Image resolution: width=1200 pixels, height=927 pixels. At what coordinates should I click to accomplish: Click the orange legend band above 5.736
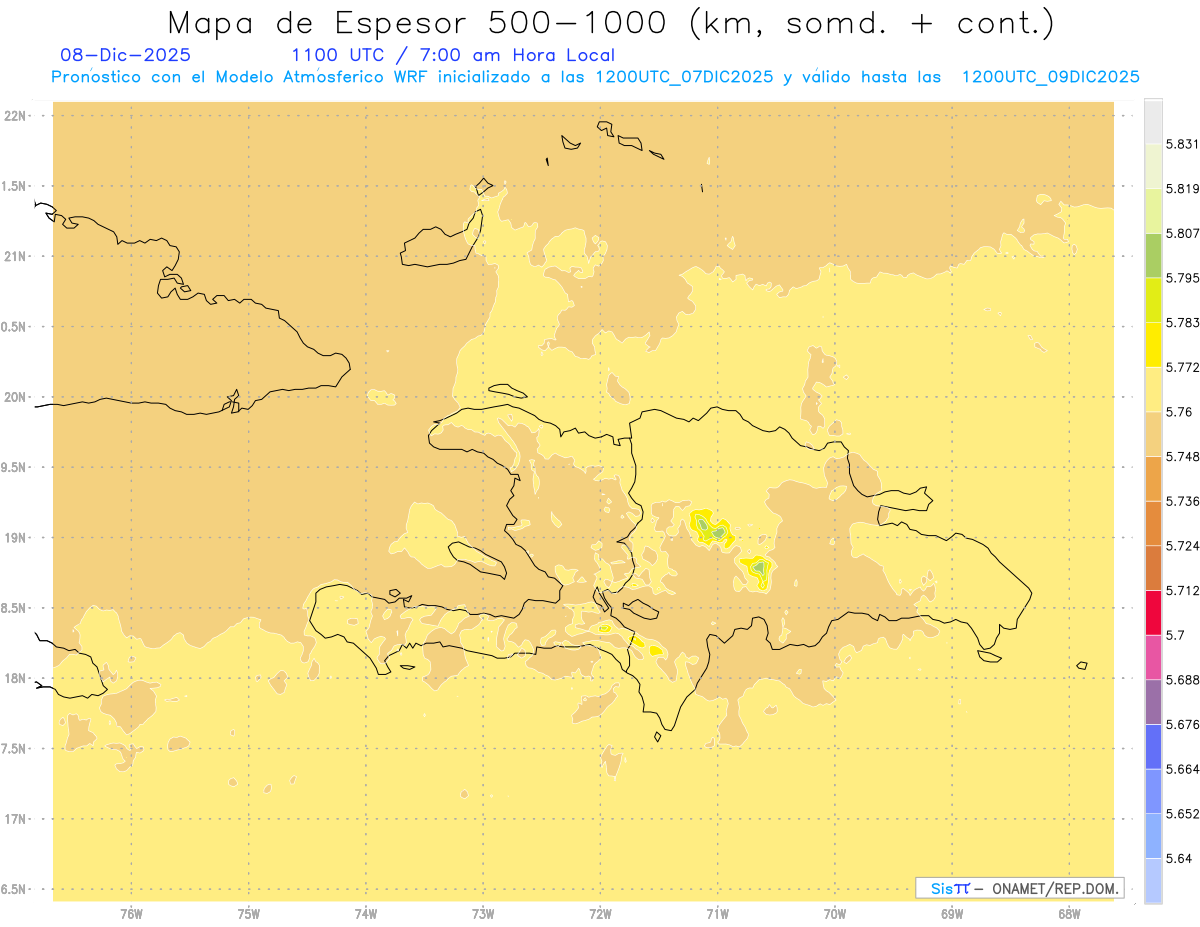1153,479
